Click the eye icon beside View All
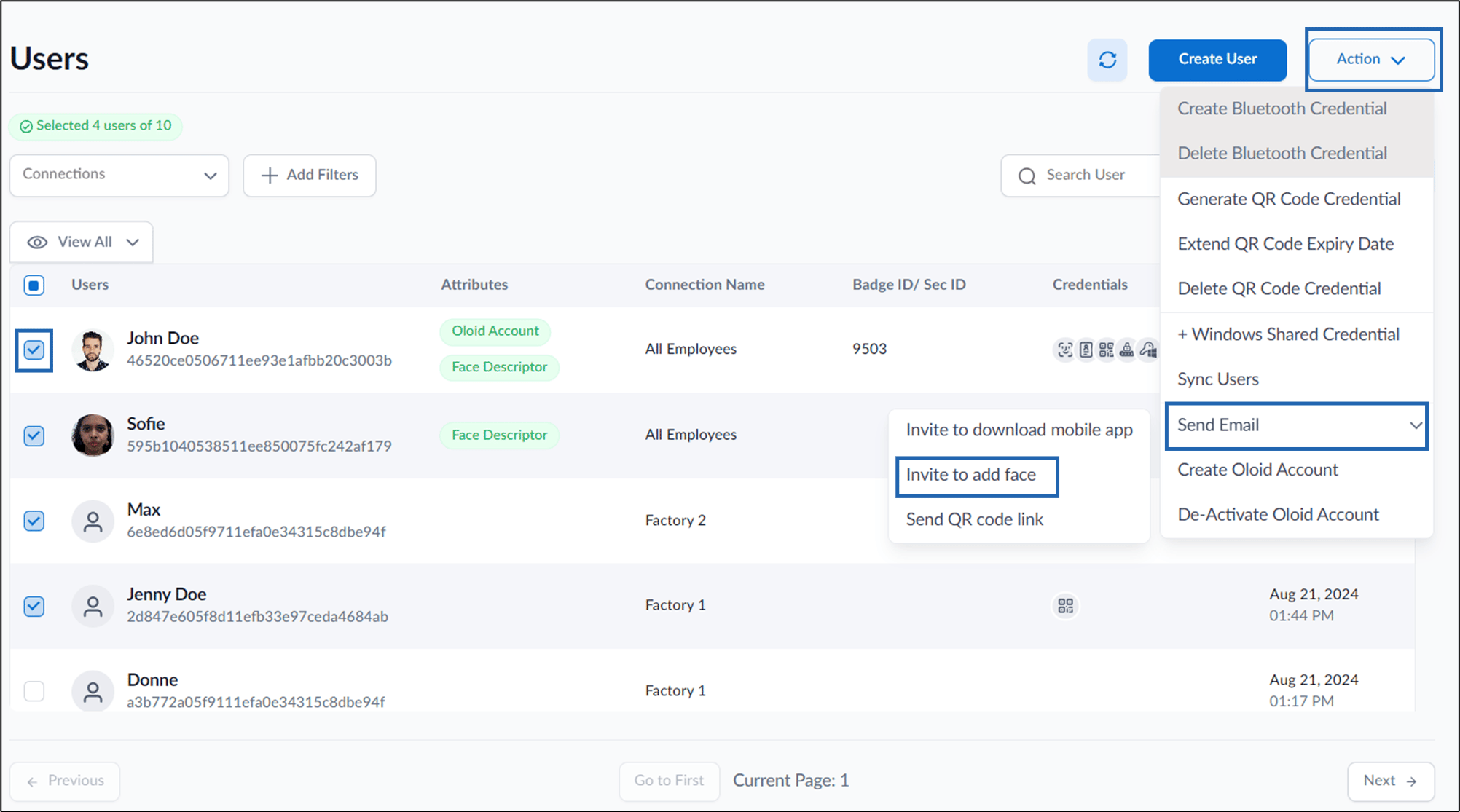This screenshot has width=1460, height=812. tap(37, 243)
